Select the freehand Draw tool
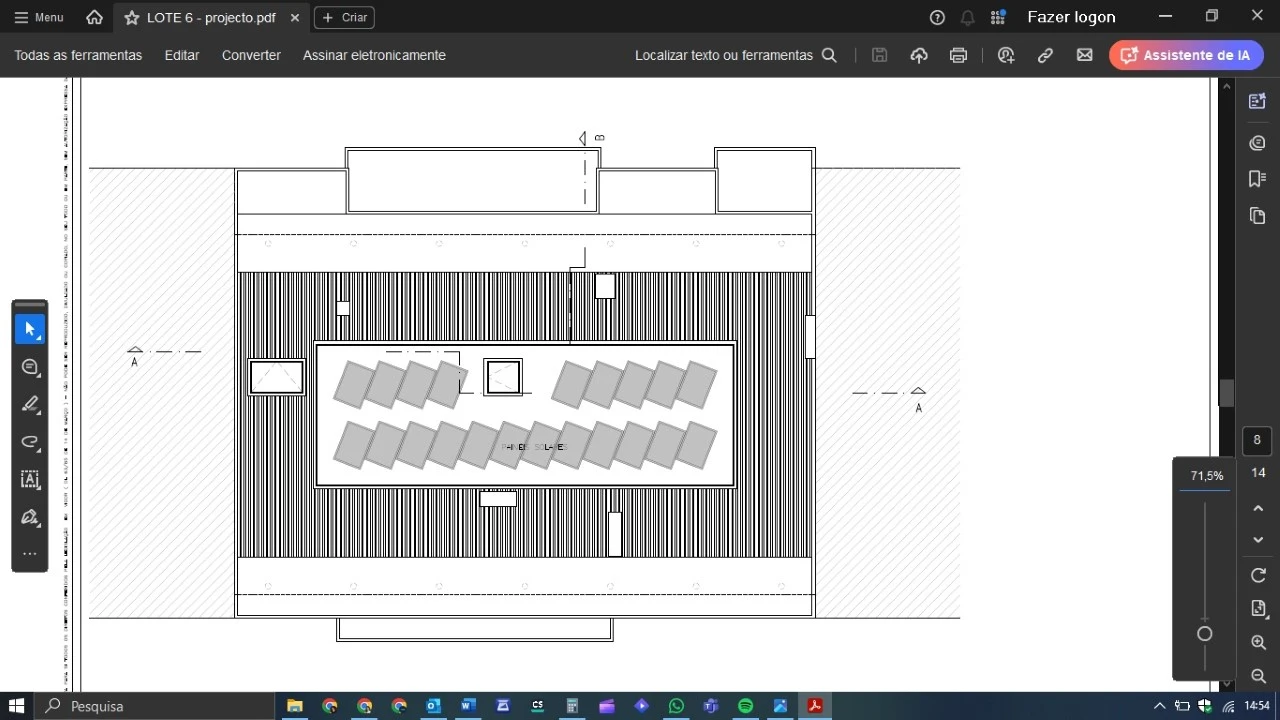The image size is (1280, 720). click(29, 442)
